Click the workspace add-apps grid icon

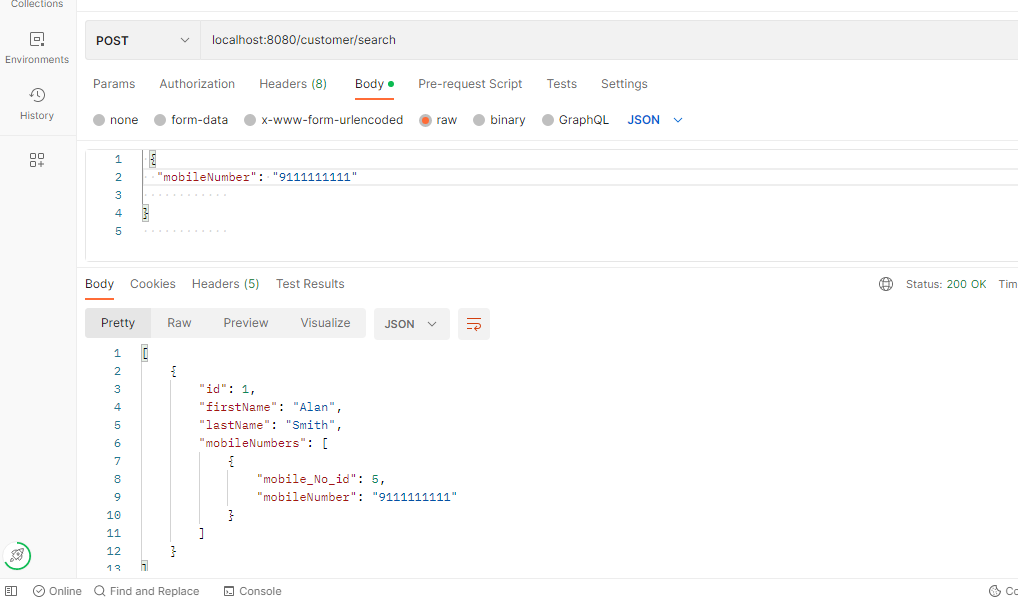37,160
